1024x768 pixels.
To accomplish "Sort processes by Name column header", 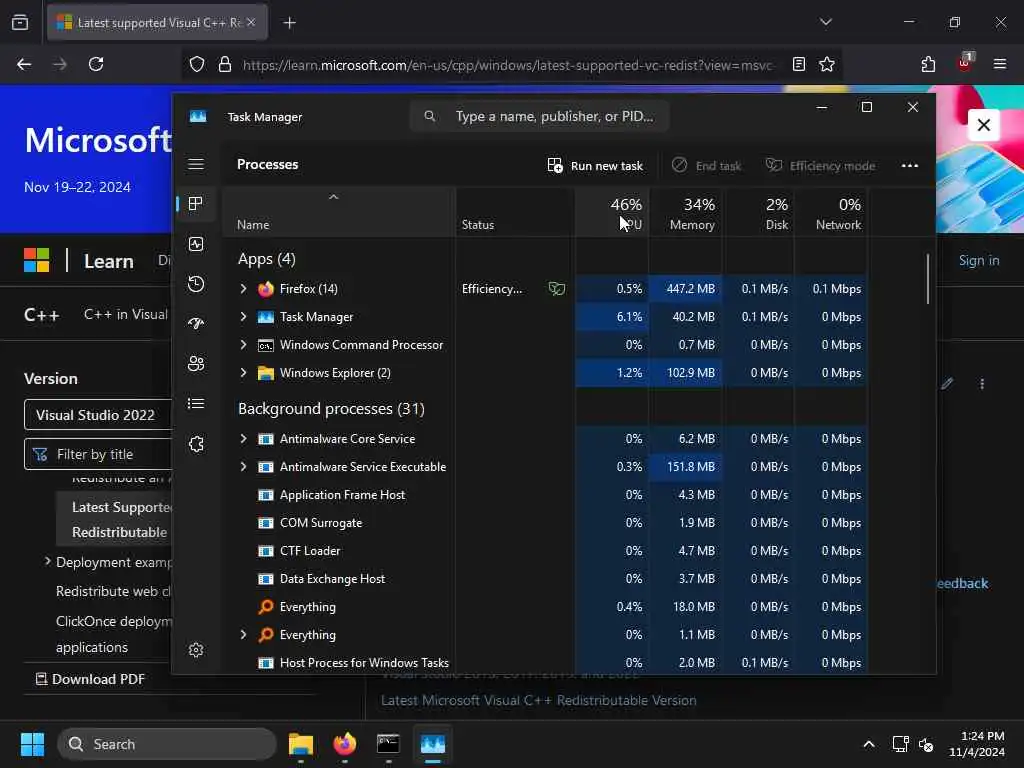I will [339, 213].
